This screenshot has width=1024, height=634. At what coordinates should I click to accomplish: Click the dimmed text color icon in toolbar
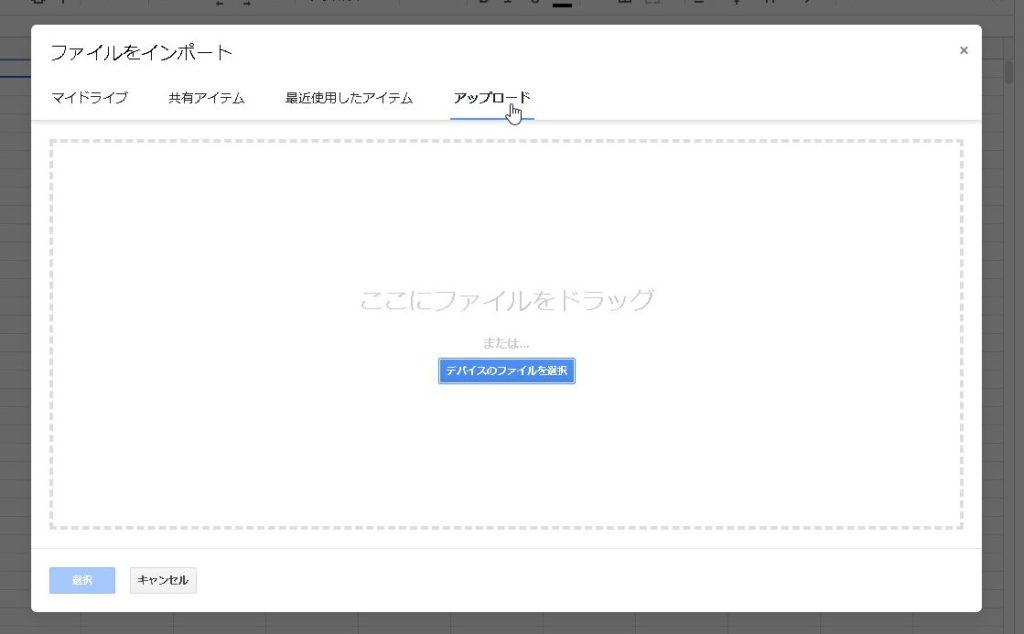(562, 4)
